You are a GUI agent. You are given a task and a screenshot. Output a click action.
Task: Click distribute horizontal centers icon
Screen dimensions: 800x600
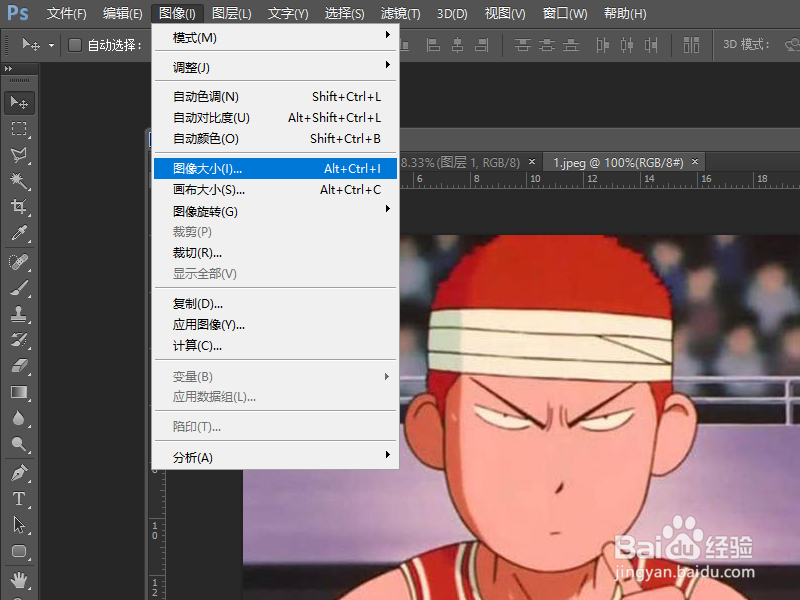click(627, 45)
